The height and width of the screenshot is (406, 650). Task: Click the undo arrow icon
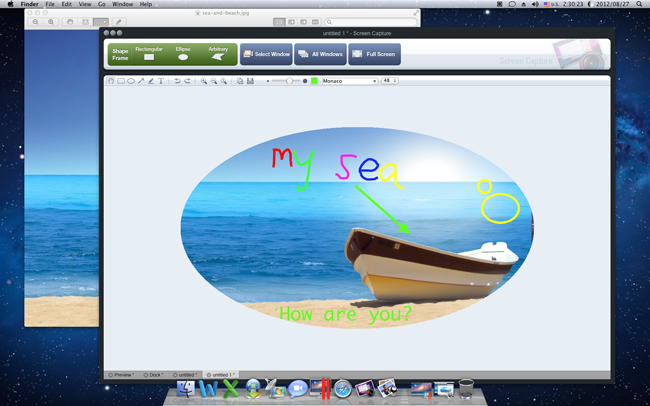click(177, 81)
